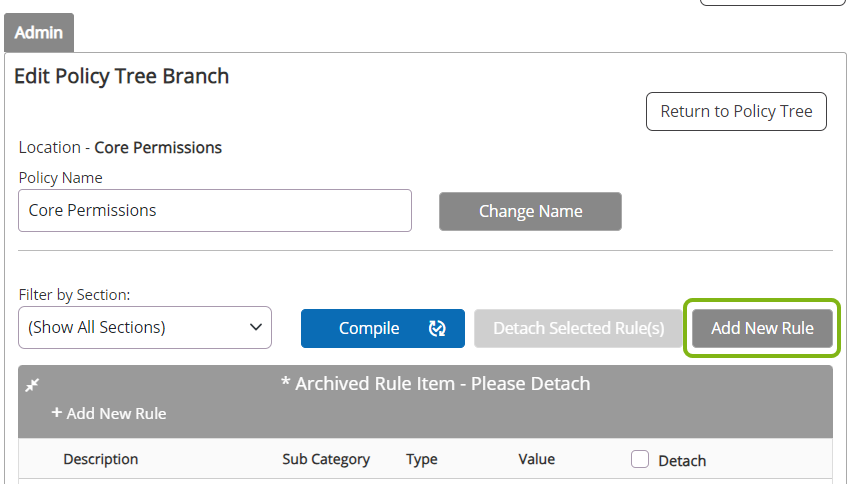Click Detach Selected Rule(s) button
The image size is (853, 484).
point(578,328)
